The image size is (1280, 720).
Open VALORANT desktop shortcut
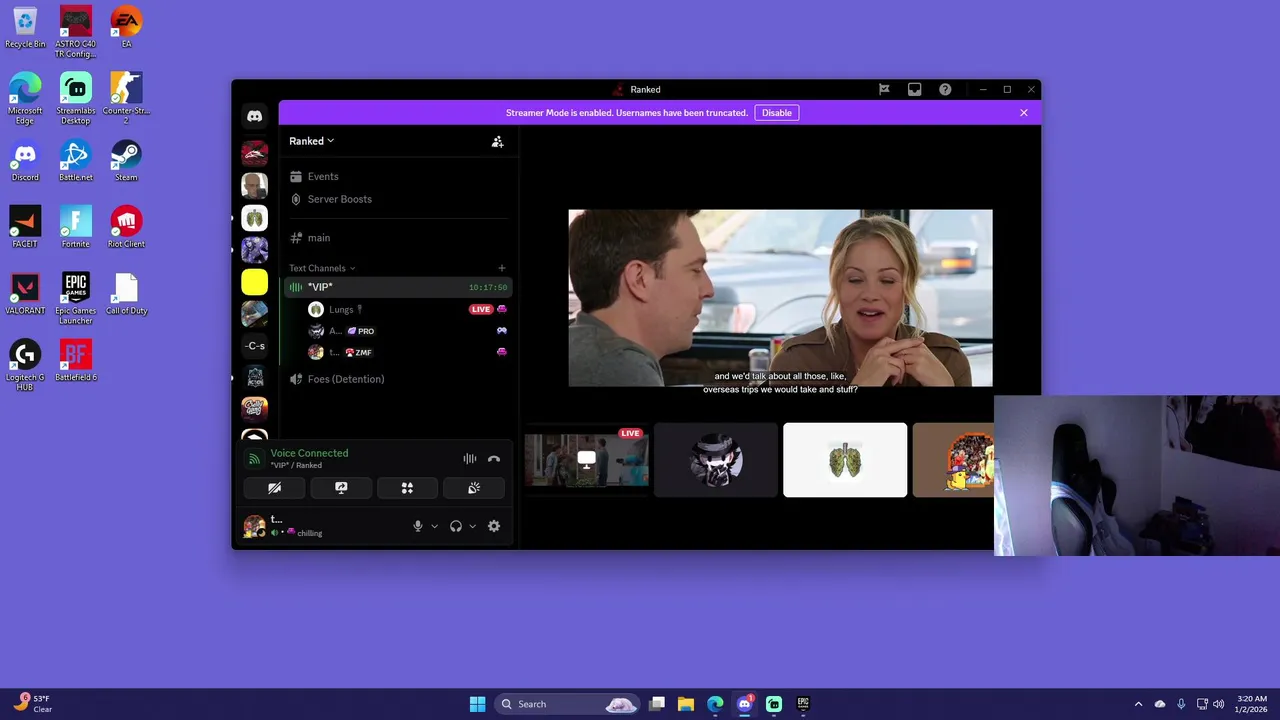25,294
